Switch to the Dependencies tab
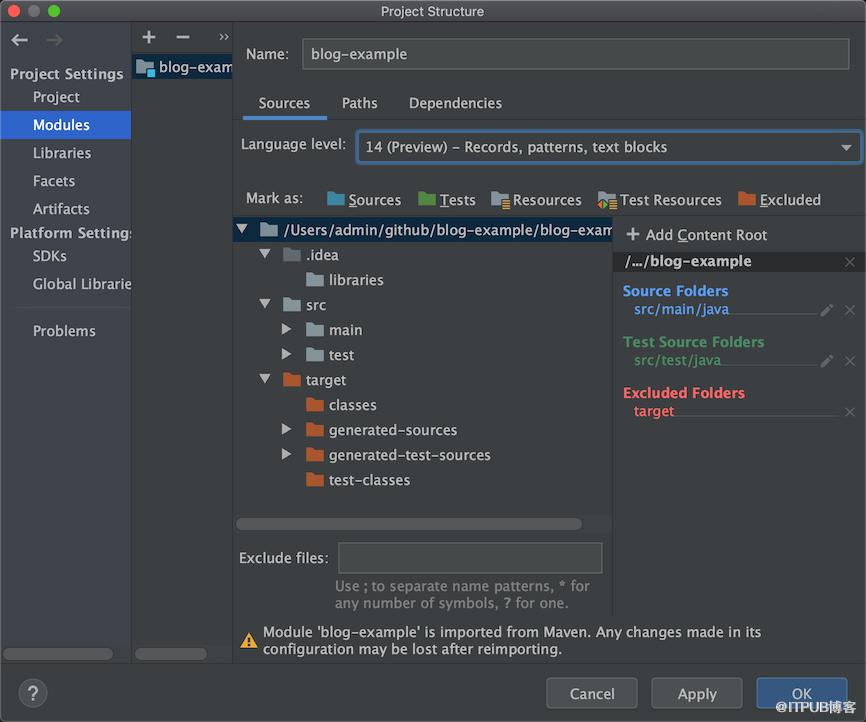 pyautogui.click(x=455, y=103)
